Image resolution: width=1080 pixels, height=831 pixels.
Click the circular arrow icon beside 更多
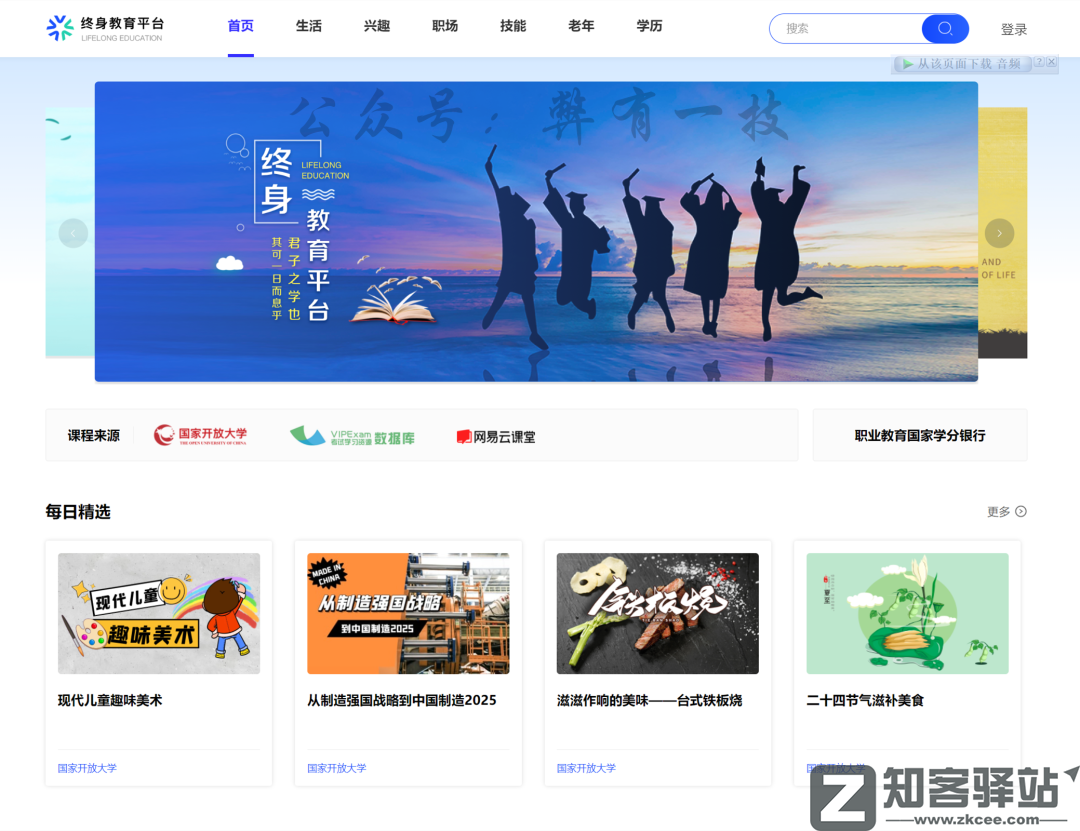(x=1019, y=511)
